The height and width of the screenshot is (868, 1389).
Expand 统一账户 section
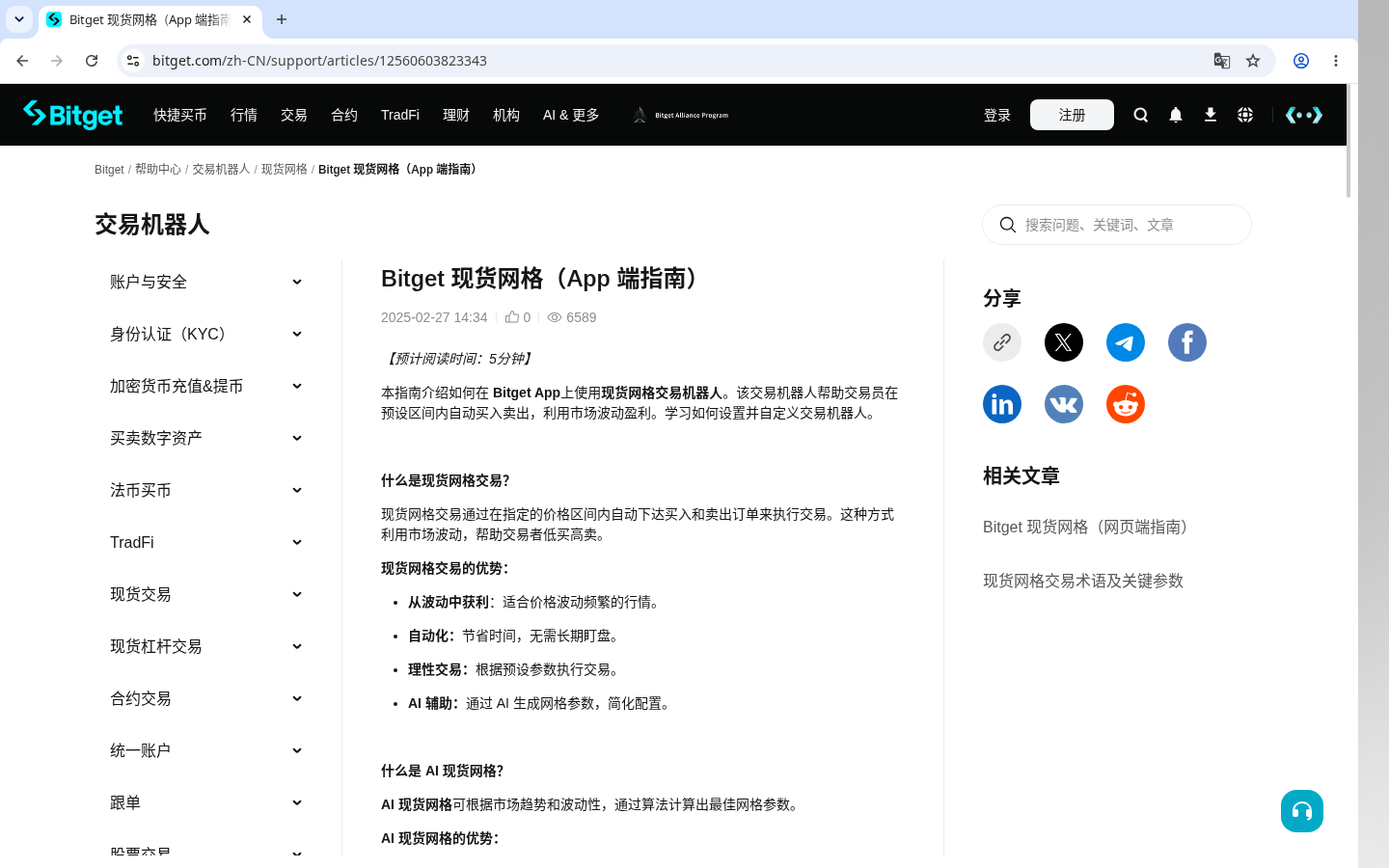[206, 750]
